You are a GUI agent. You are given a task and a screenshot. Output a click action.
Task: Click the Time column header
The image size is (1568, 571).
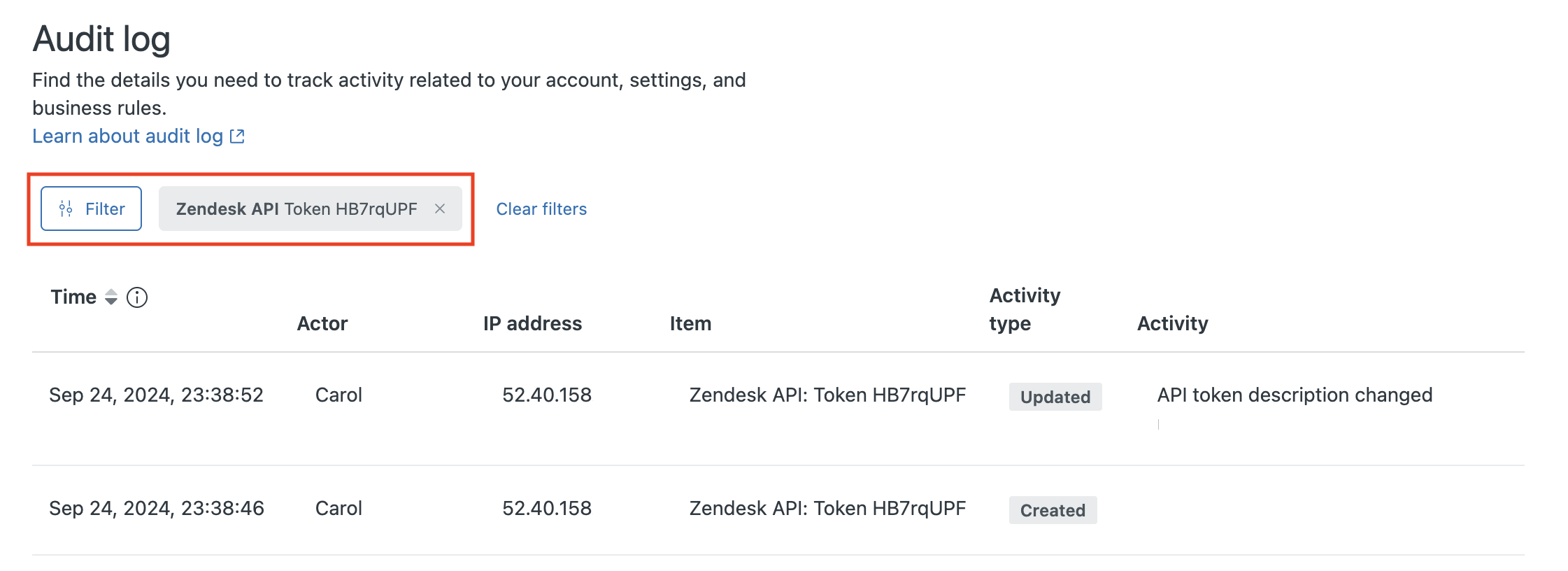73,297
